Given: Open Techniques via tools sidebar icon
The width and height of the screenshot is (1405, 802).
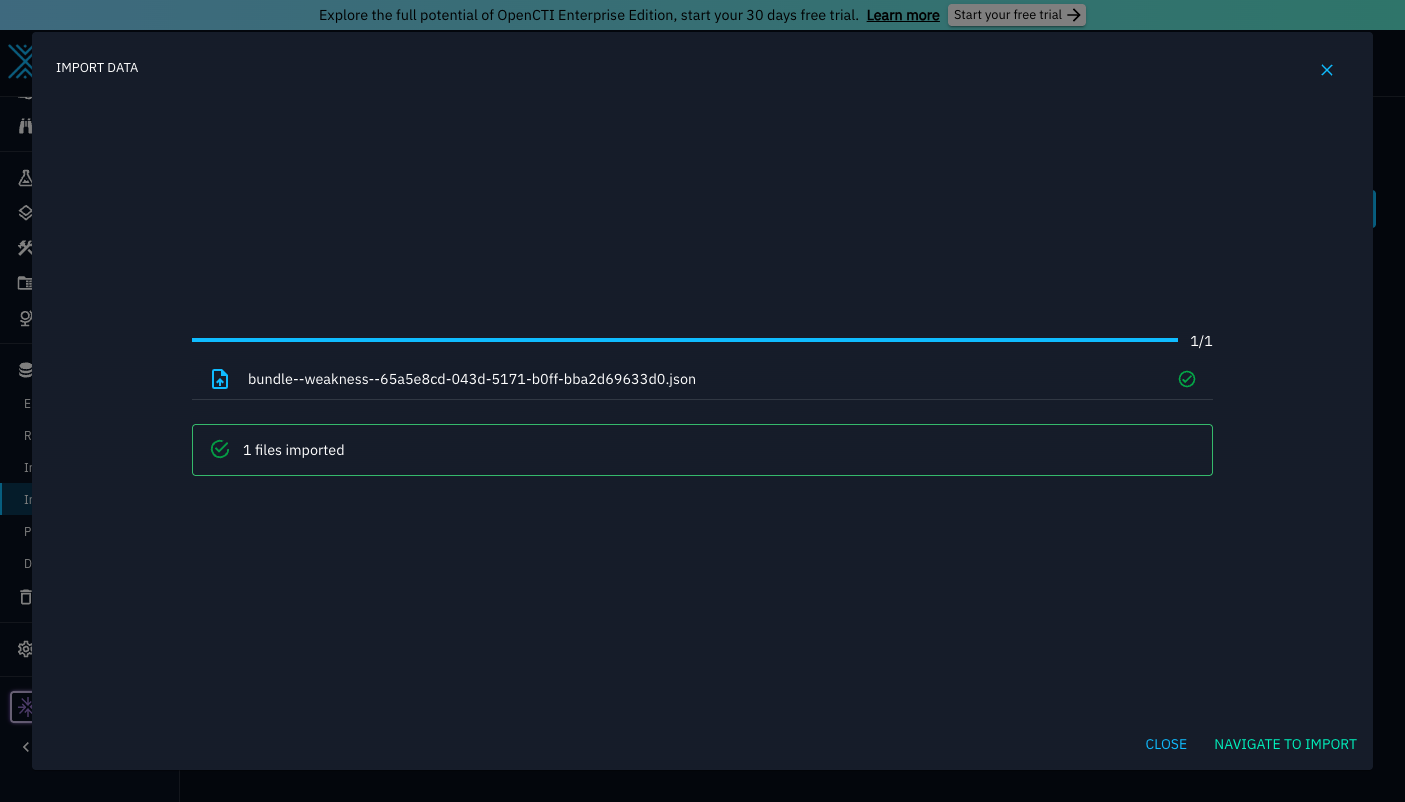Looking at the screenshot, I should pyautogui.click(x=25, y=248).
